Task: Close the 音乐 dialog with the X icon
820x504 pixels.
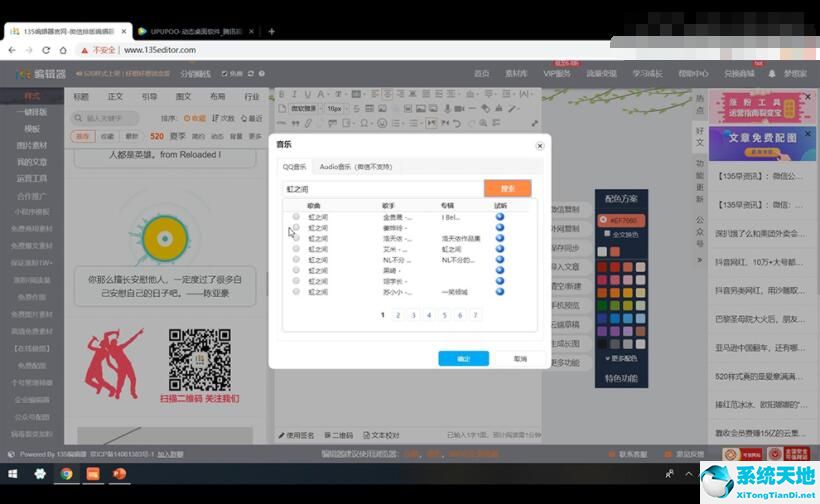Action: [x=540, y=145]
